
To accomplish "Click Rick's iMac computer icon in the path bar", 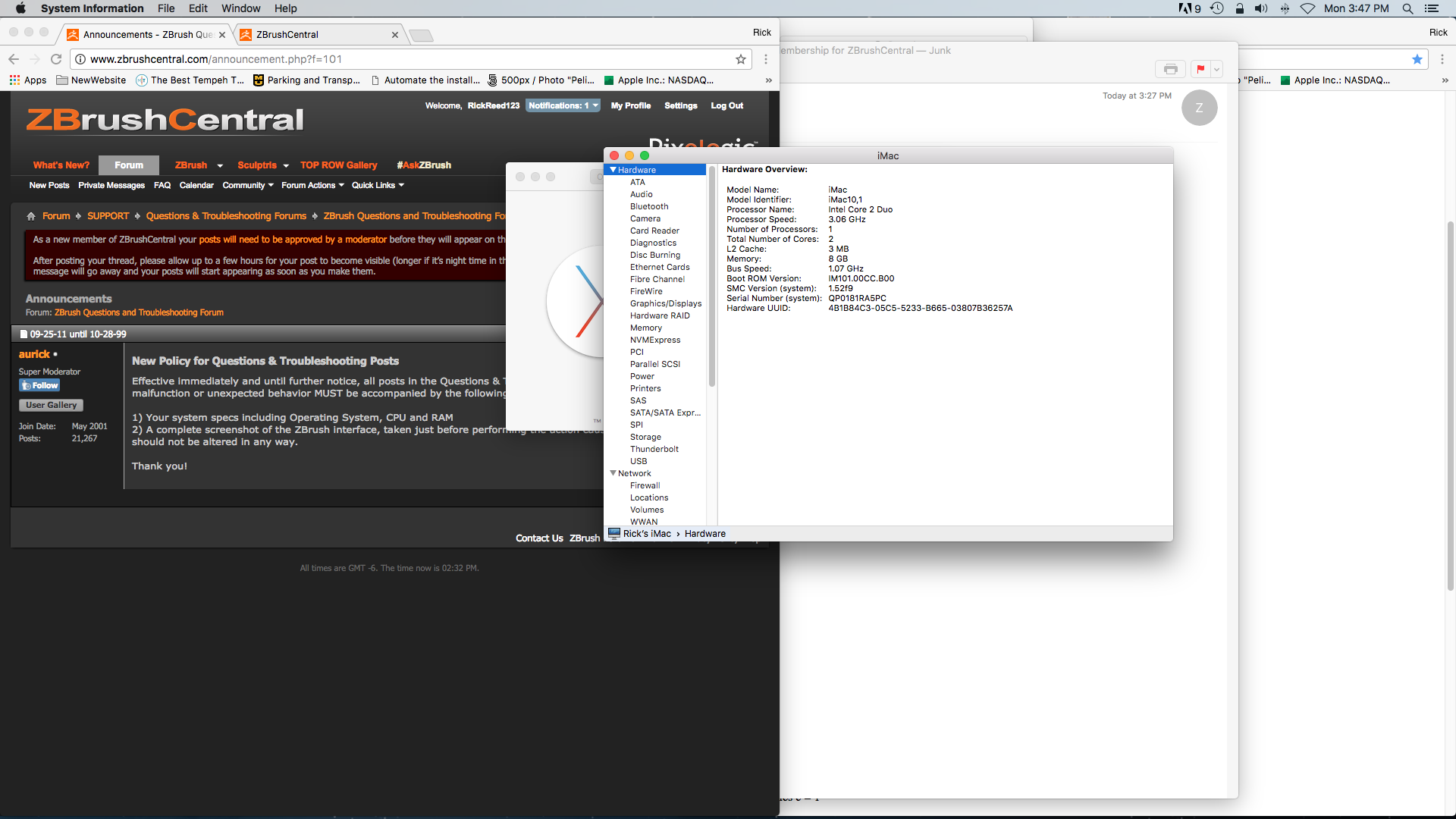I will point(614,533).
